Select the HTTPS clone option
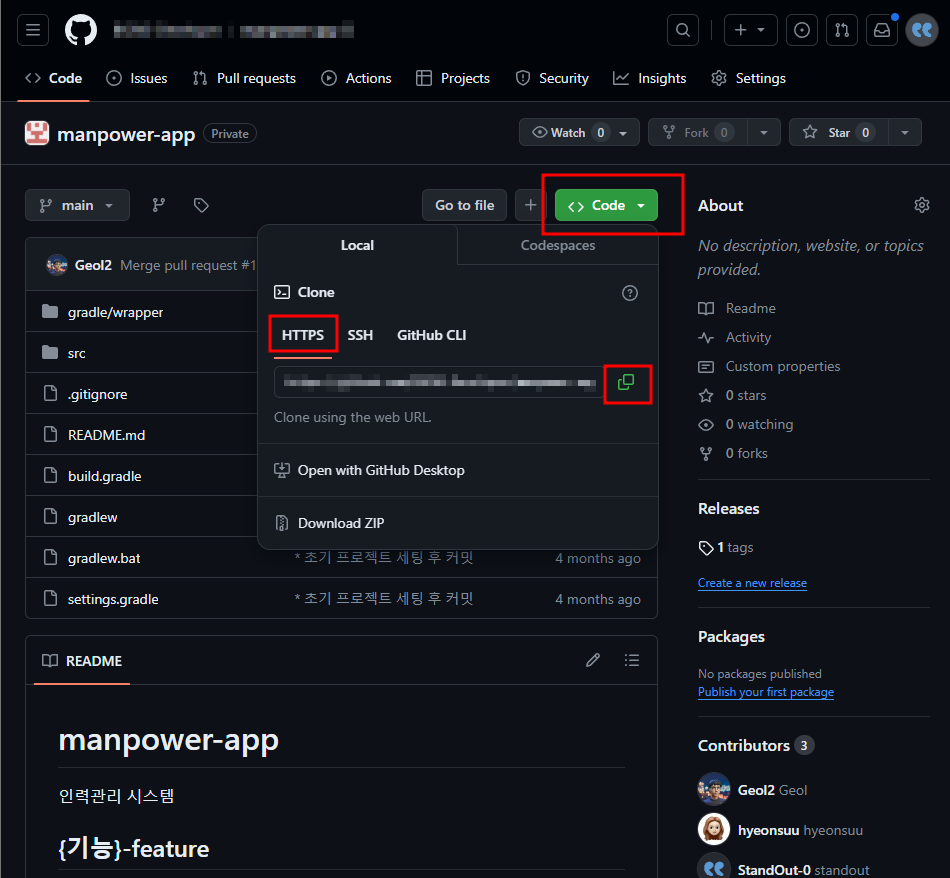Image resolution: width=950 pixels, height=878 pixels. click(x=303, y=335)
